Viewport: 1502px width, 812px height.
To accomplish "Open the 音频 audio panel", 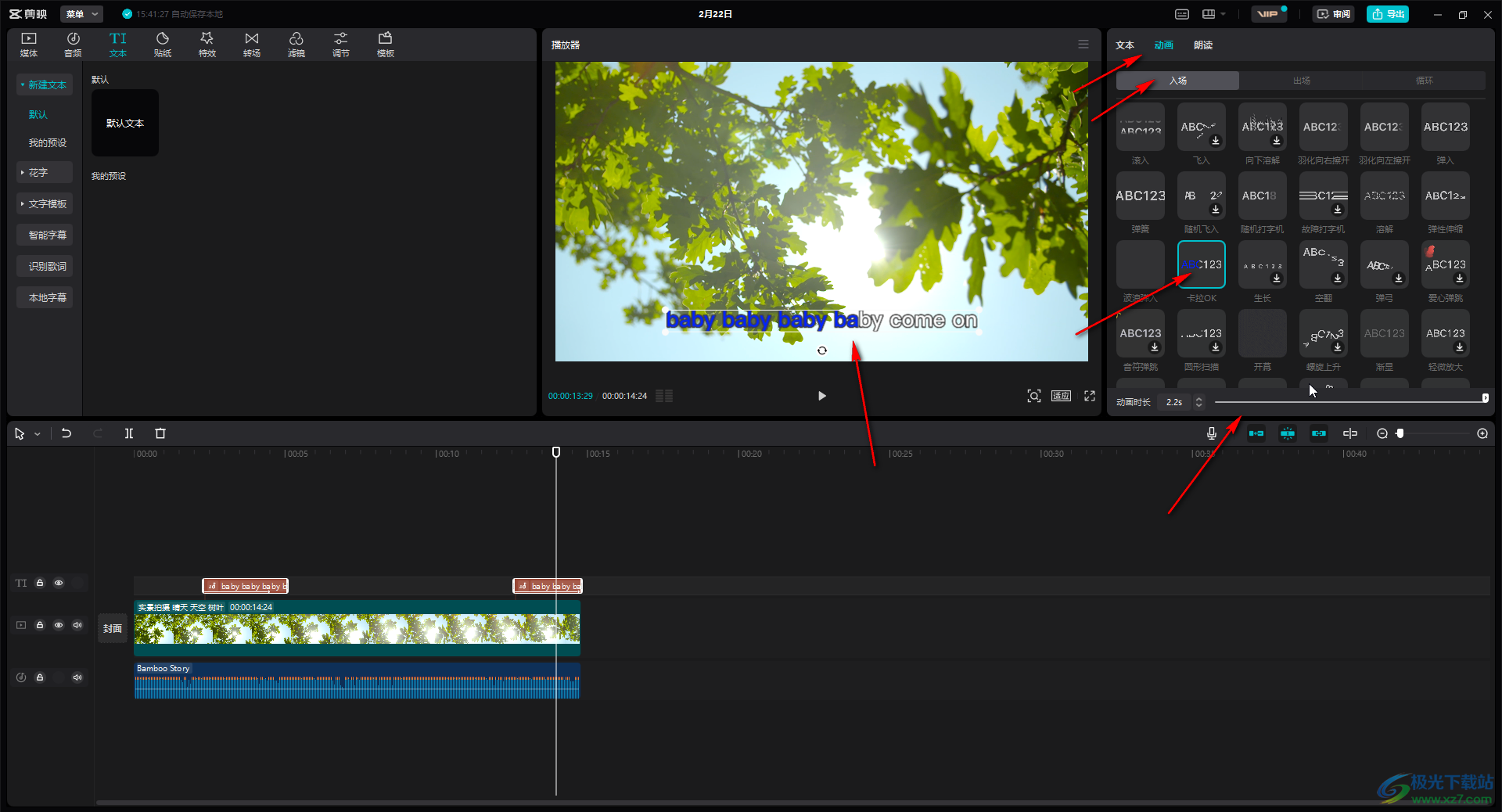I will (x=73, y=45).
